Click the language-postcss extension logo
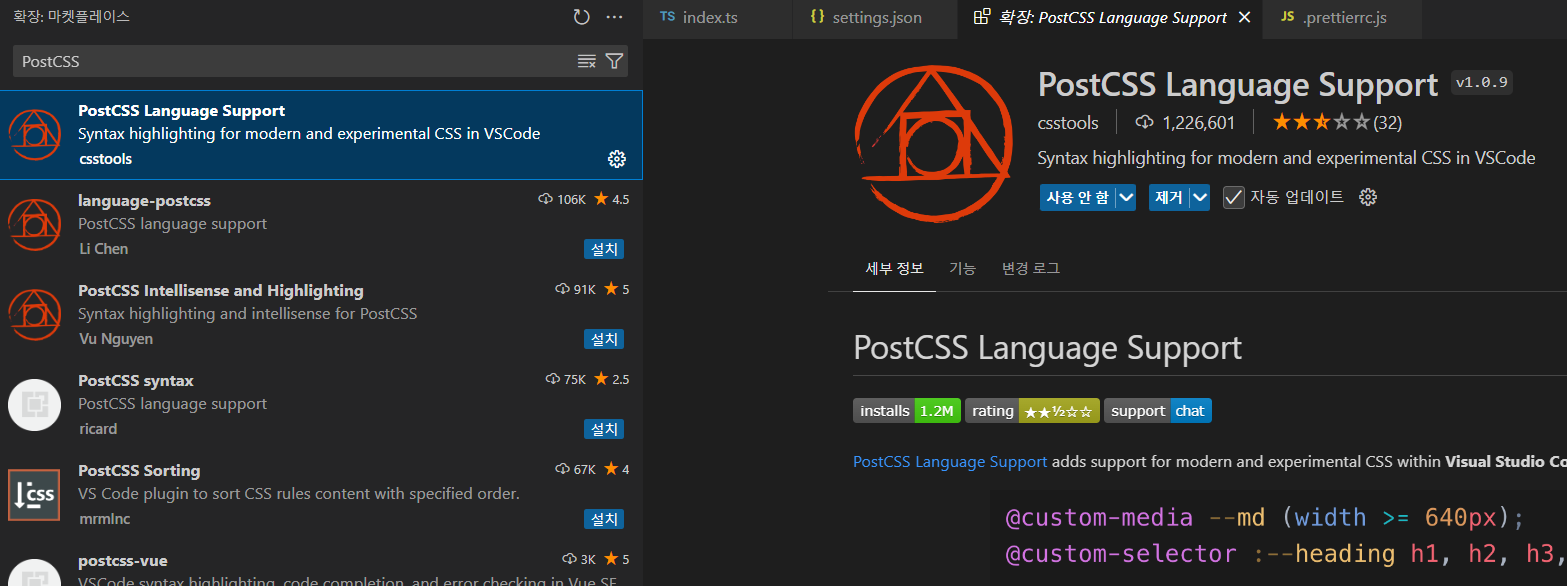1567x586 pixels. tap(35, 225)
